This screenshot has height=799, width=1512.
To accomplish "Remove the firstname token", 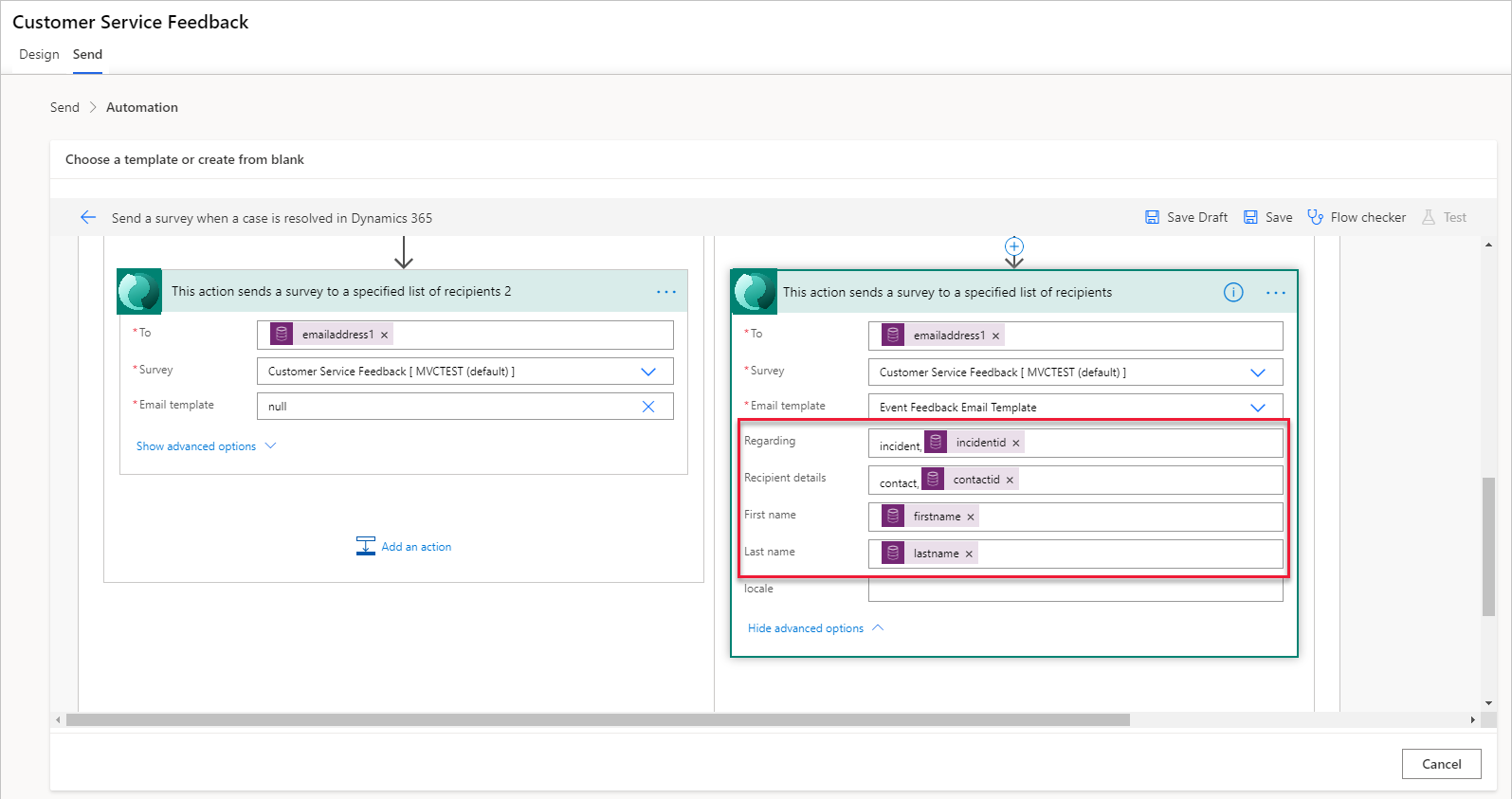I will [970, 517].
